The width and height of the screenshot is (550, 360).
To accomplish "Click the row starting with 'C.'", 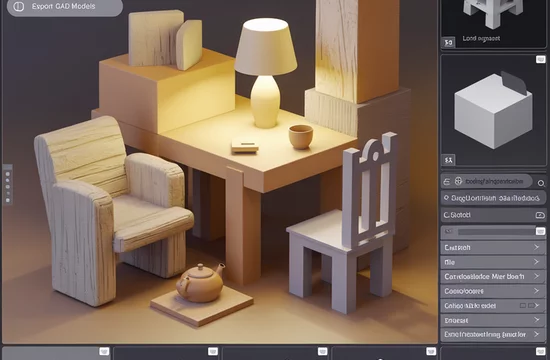I will pyautogui.click(x=493, y=215).
